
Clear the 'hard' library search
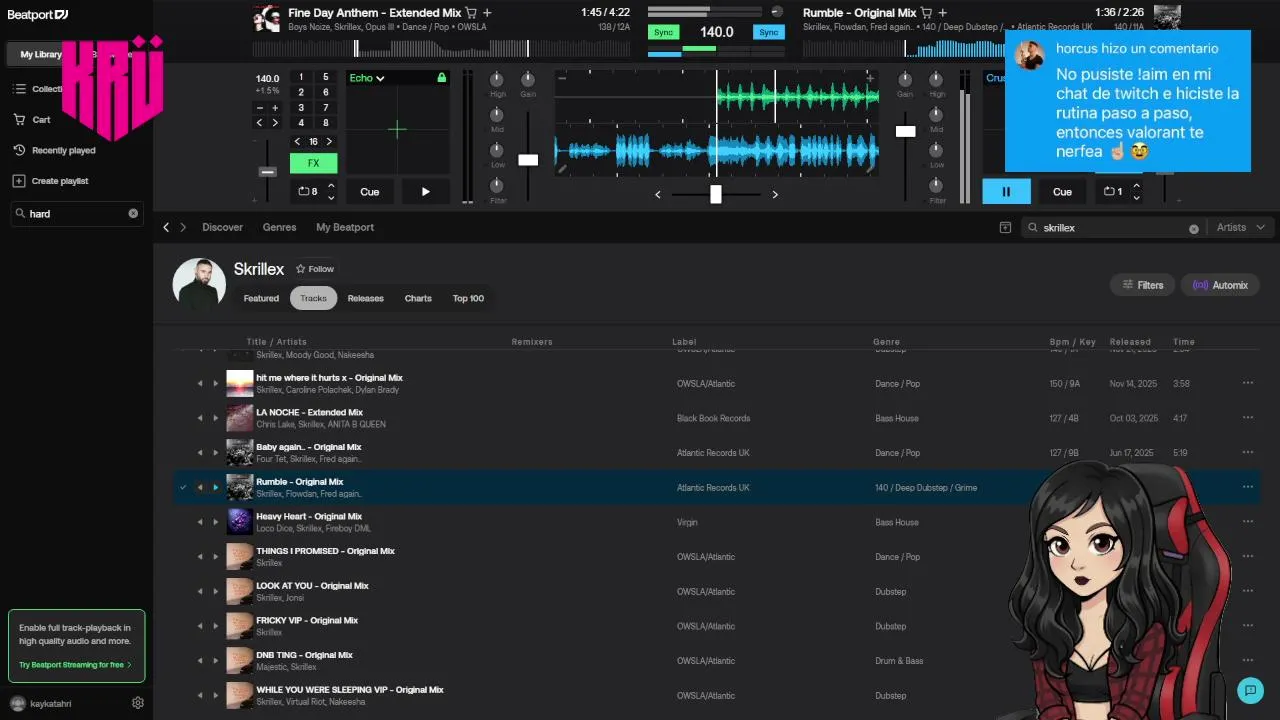point(133,213)
